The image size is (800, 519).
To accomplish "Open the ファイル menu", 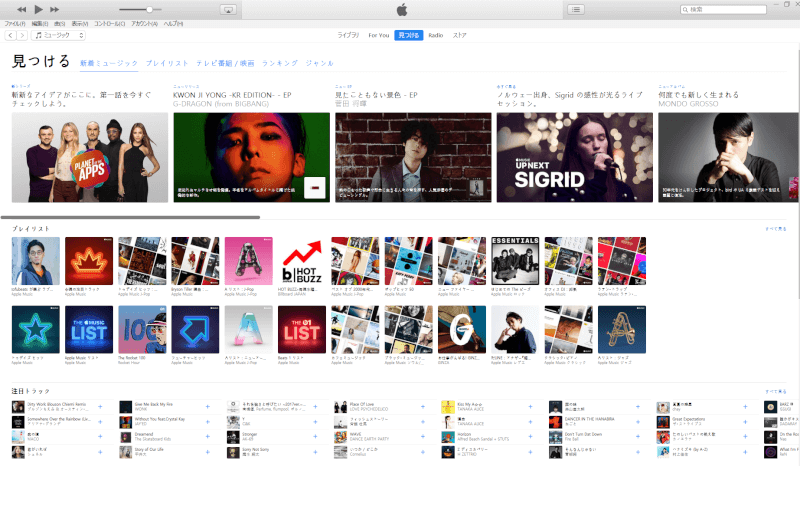I will pyautogui.click(x=14, y=22).
